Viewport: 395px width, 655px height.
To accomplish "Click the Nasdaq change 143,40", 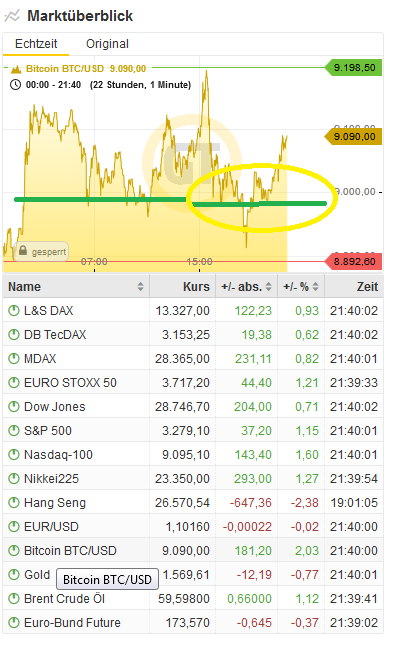I will 253,455.
